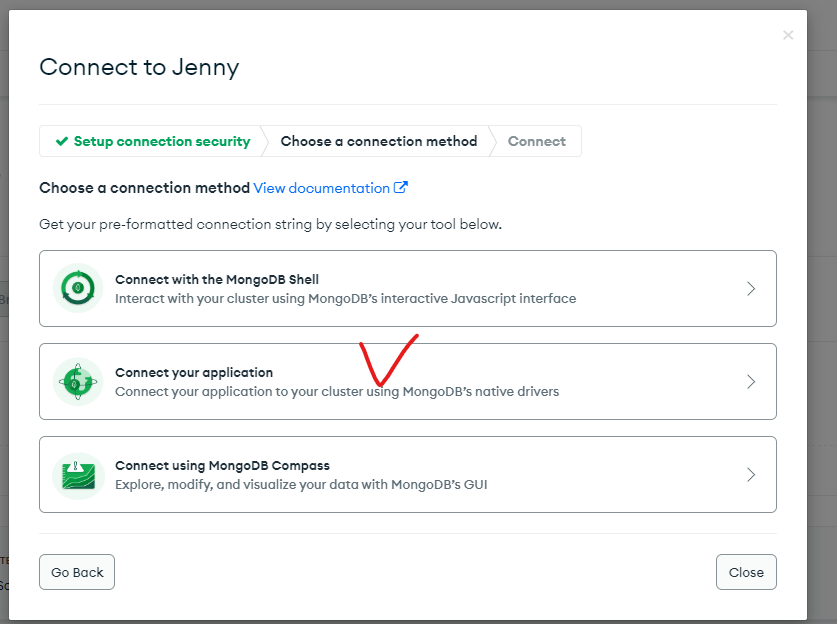Choose Connect your application title
The height and width of the screenshot is (624, 837).
[x=194, y=372]
